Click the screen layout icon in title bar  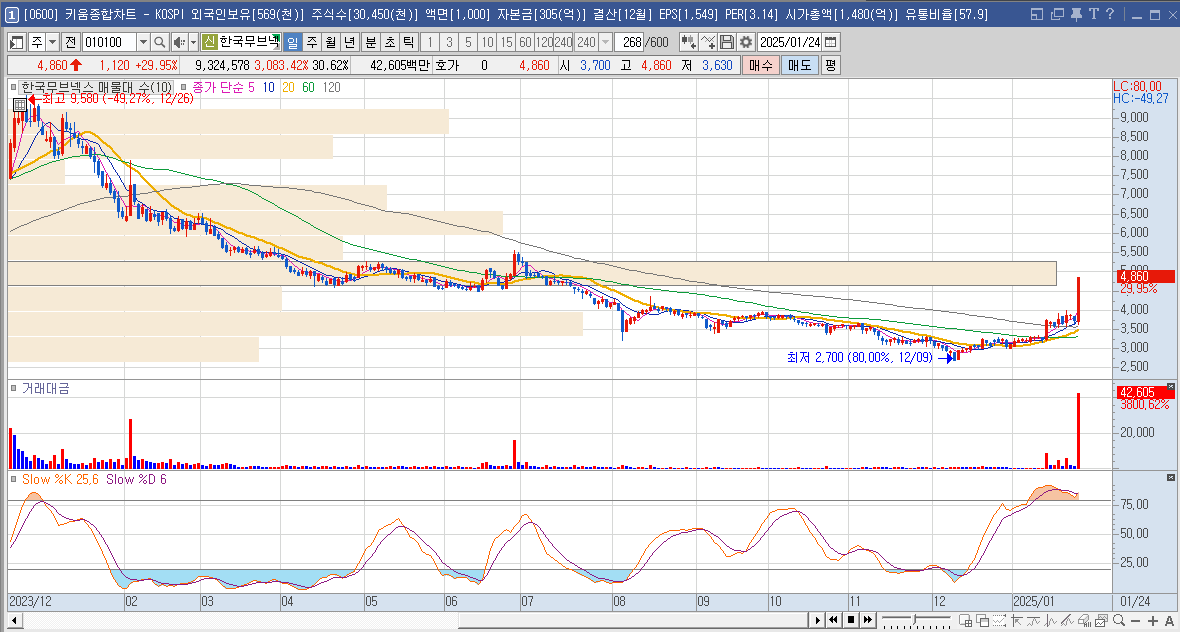pos(1036,14)
